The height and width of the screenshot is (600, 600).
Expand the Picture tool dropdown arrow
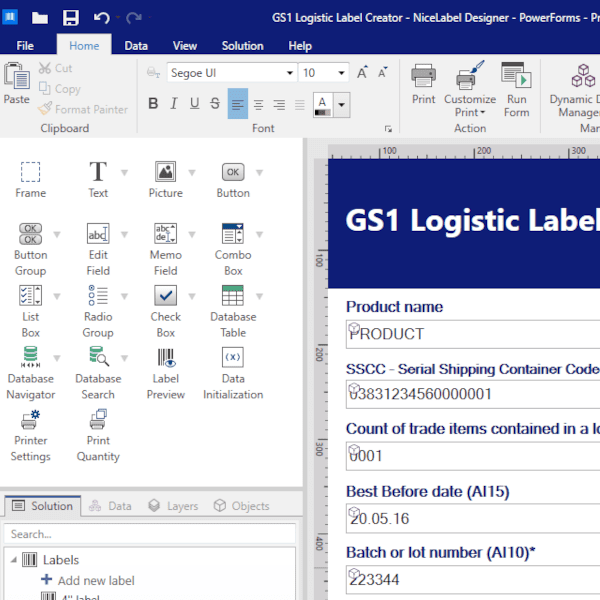192,173
